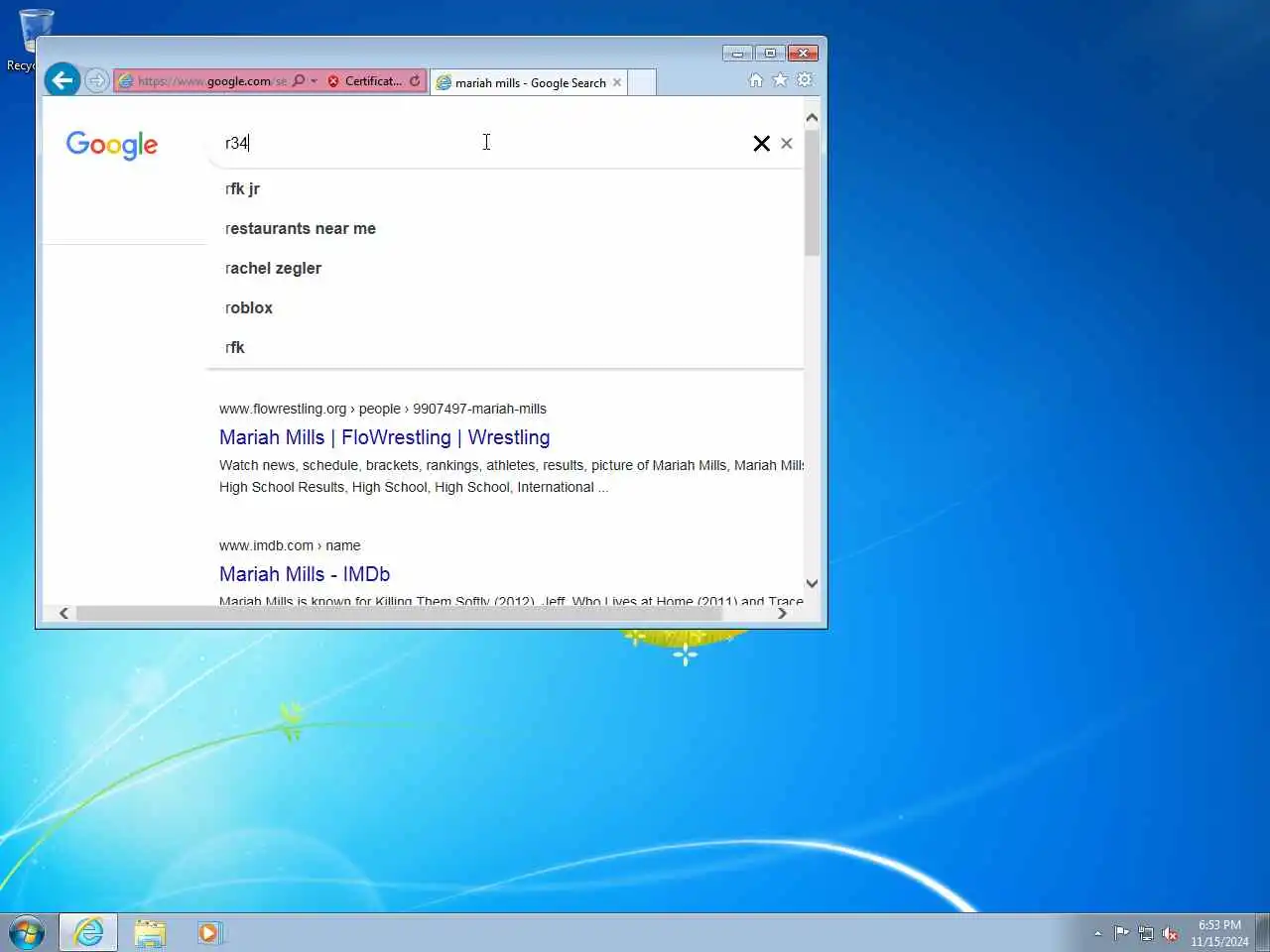The image size is (1270, 952).
Task: Choose the 'restaurants near me' suggestion
Action: (504, 228)
